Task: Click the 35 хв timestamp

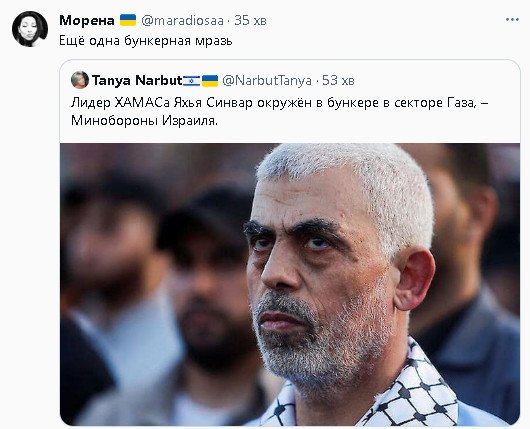Action: click(250, 21)
